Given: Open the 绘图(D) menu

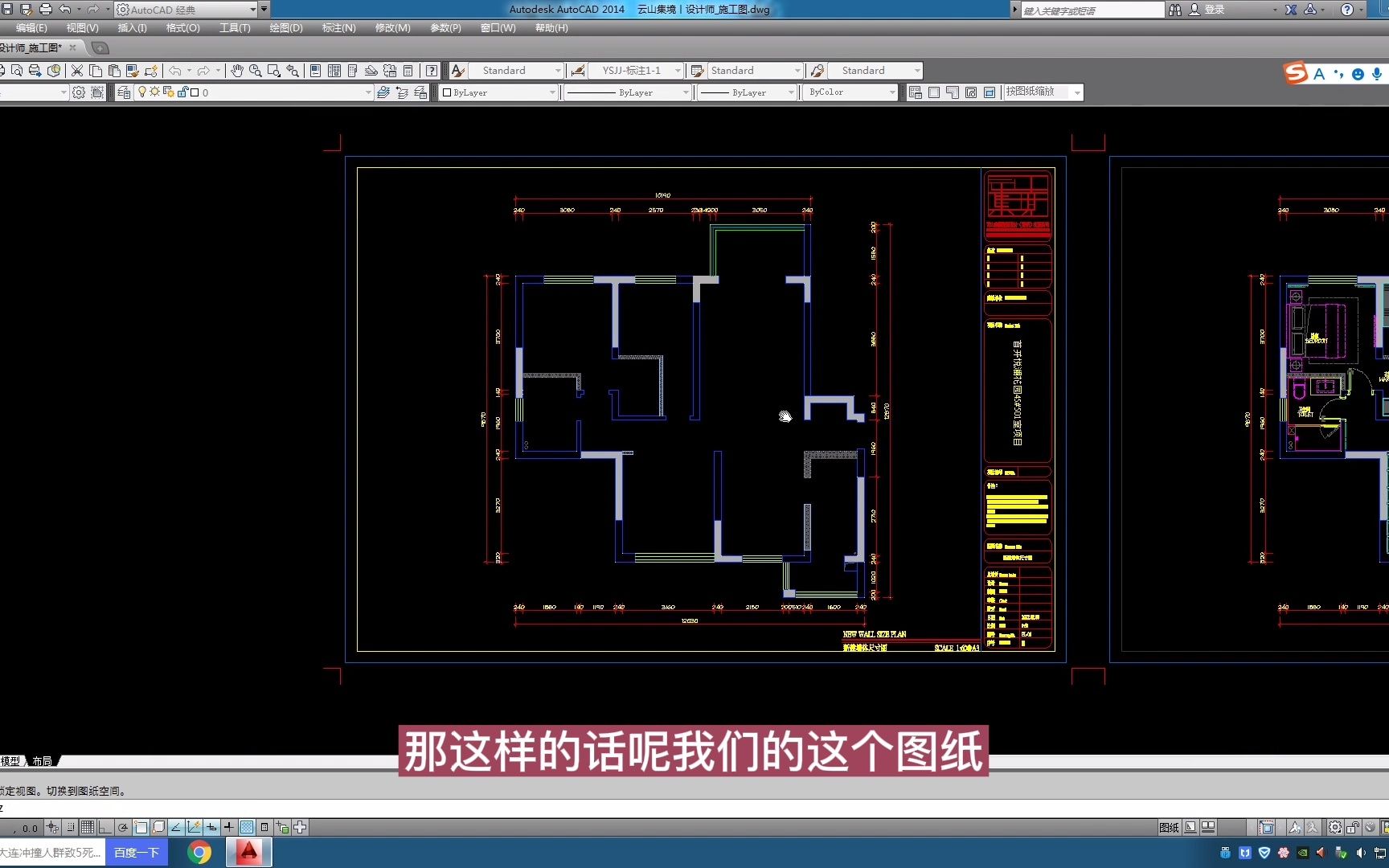Looking at the screenshot, I should pyautogui.click(x=286, y=28).
